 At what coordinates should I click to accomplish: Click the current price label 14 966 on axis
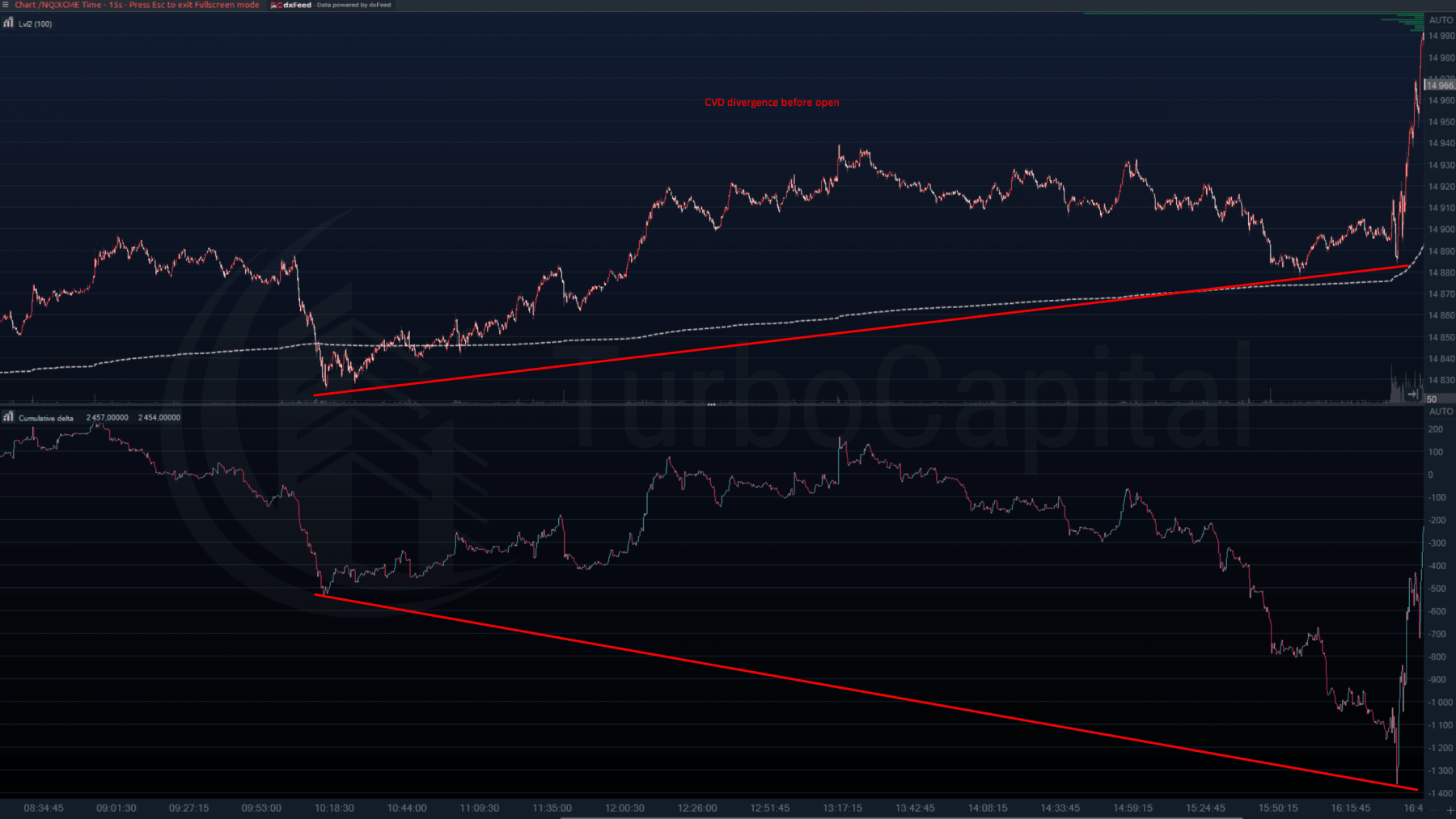[x=1440, y=85]
